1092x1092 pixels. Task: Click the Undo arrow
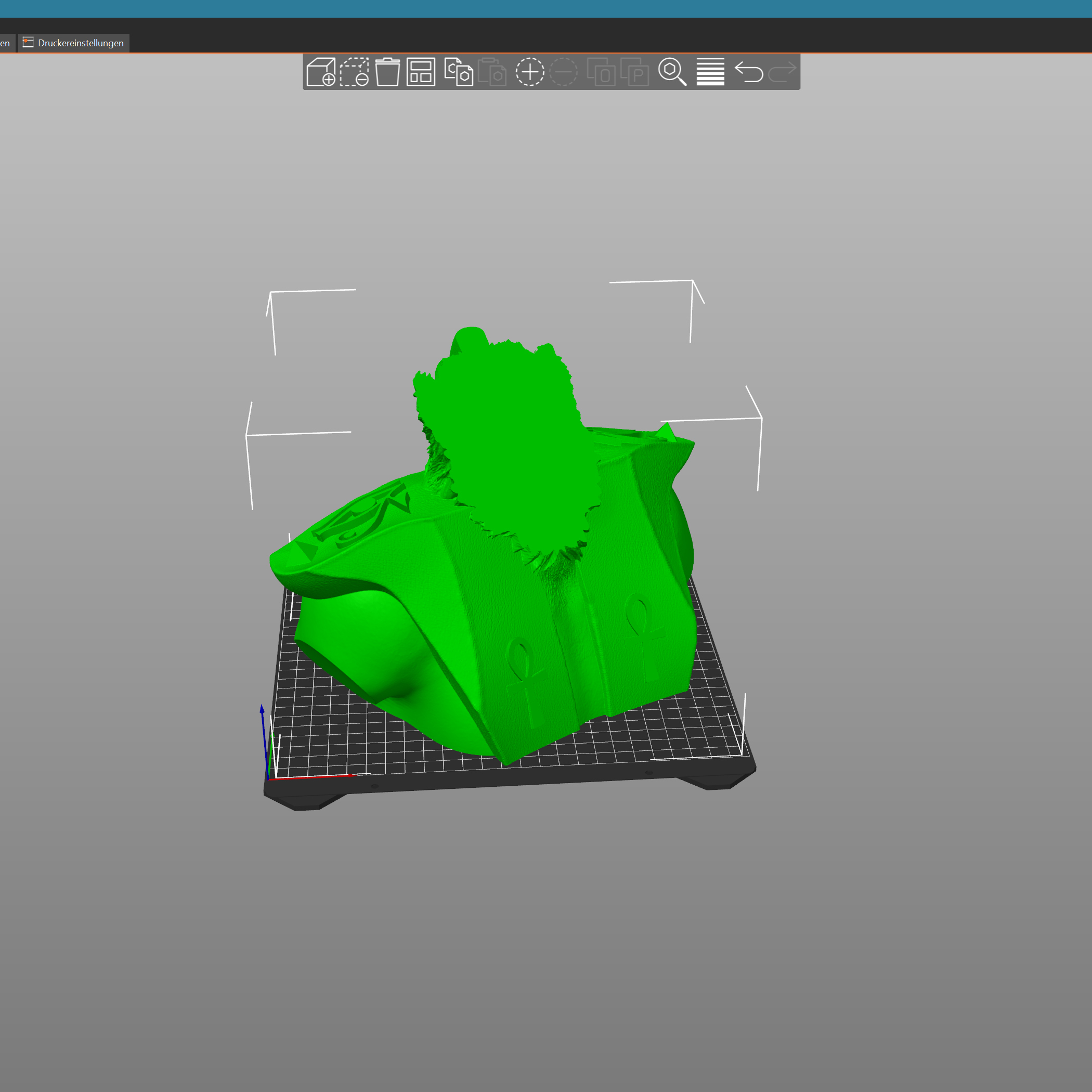point(749,72)
